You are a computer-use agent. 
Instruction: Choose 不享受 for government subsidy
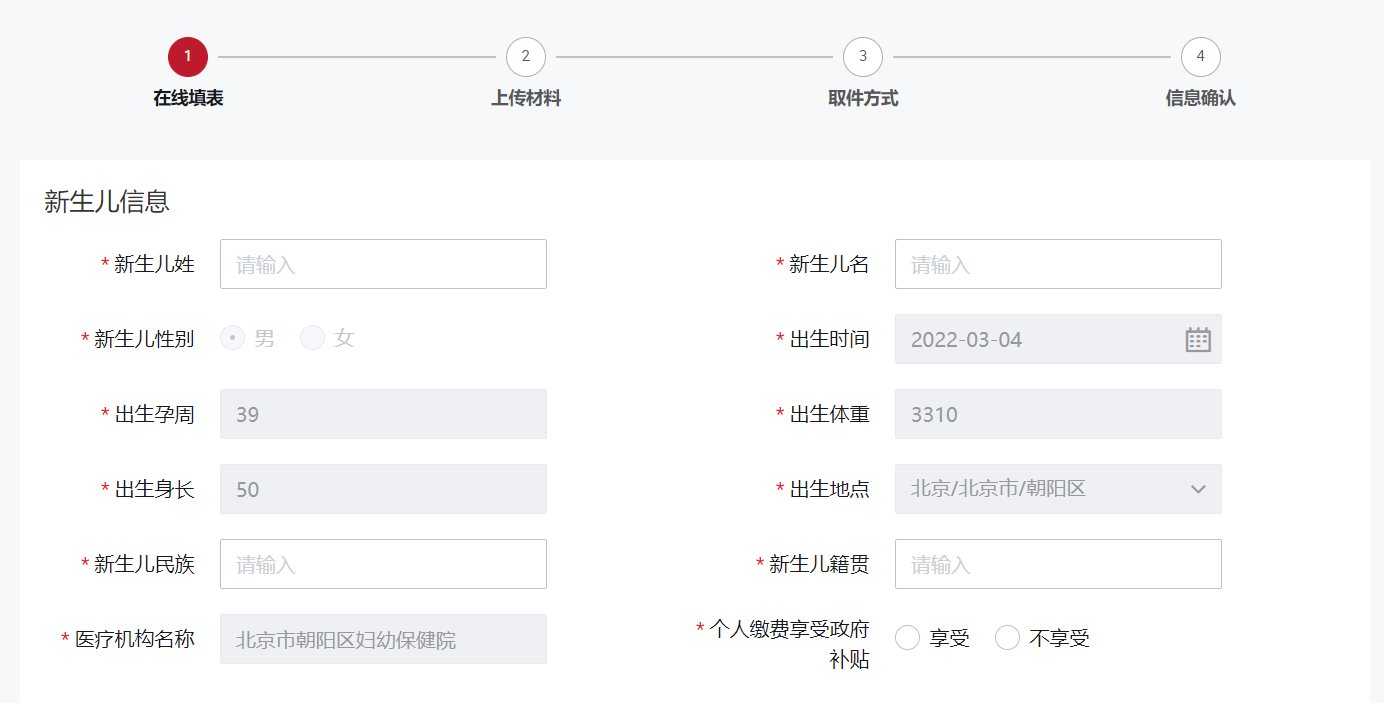(x=1008, y=638)
